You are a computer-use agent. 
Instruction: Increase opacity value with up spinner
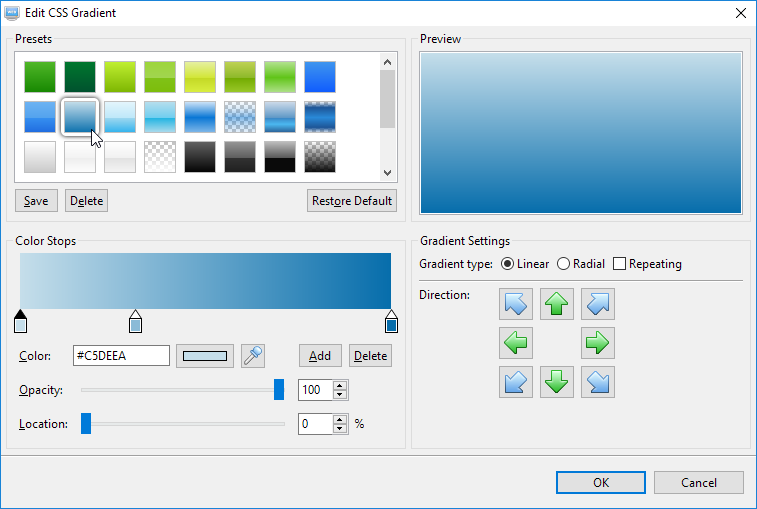pos(340,385)
